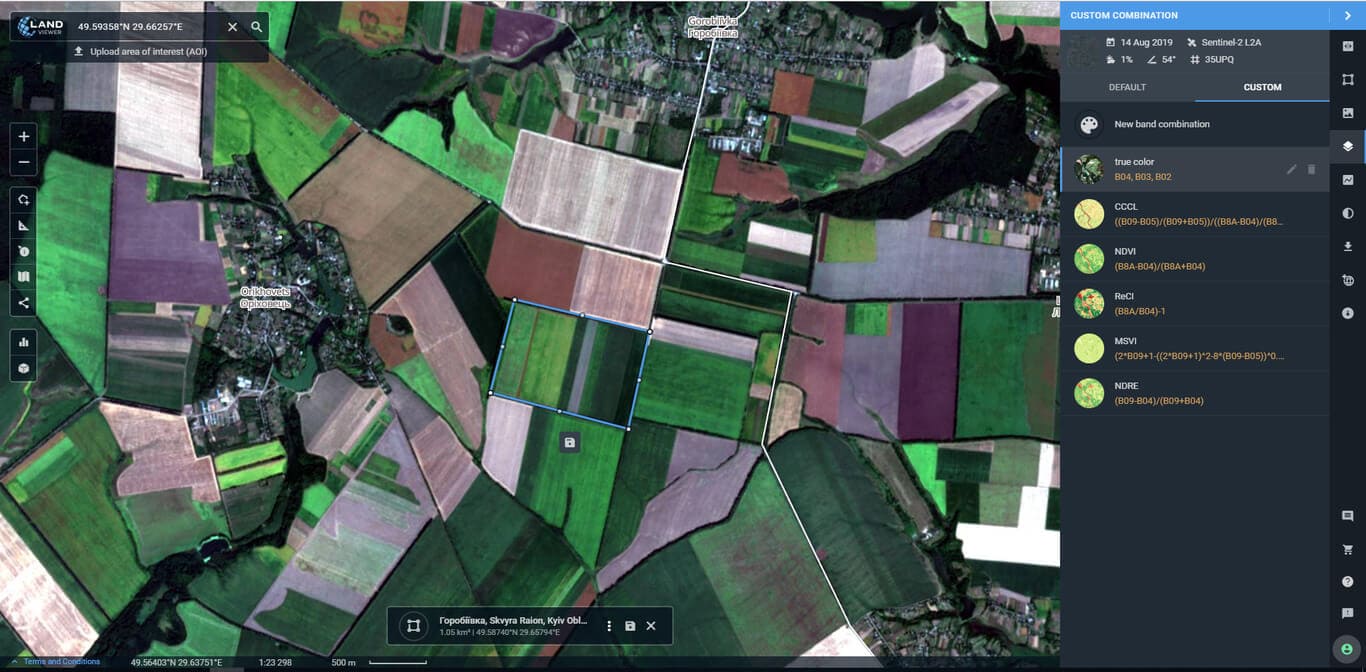This screenshot has height=672, width=1366.
Task: Activate the measure distance ruler tool
Action: pyautogui.click(x=24, y=225)
